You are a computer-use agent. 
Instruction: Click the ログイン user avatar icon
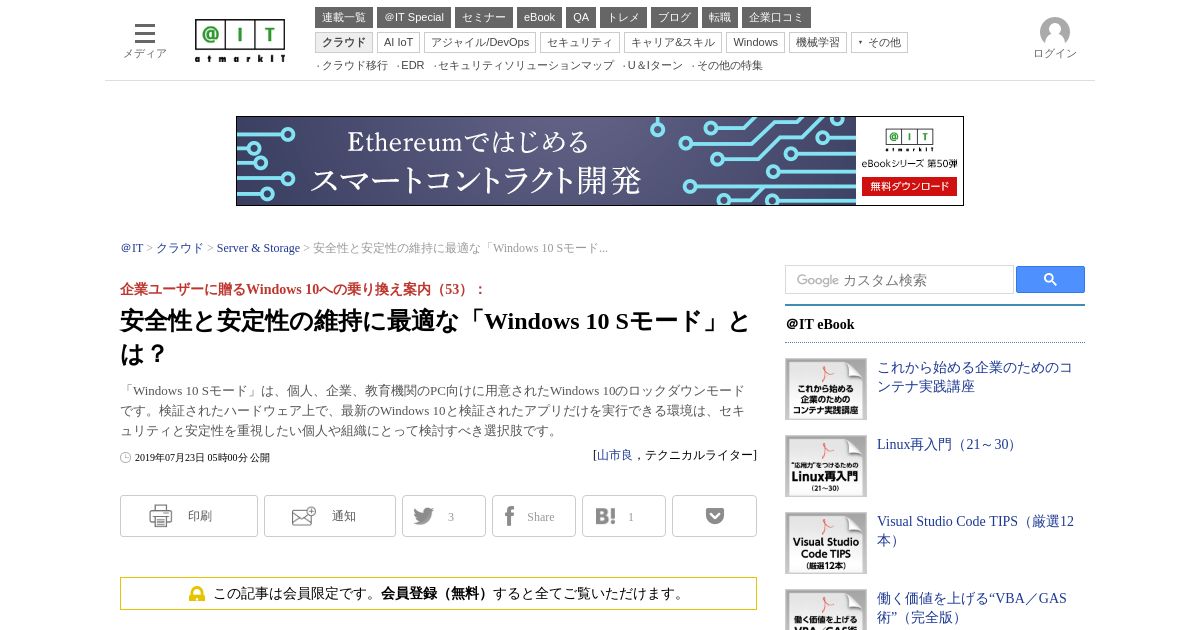(1055, 32)
